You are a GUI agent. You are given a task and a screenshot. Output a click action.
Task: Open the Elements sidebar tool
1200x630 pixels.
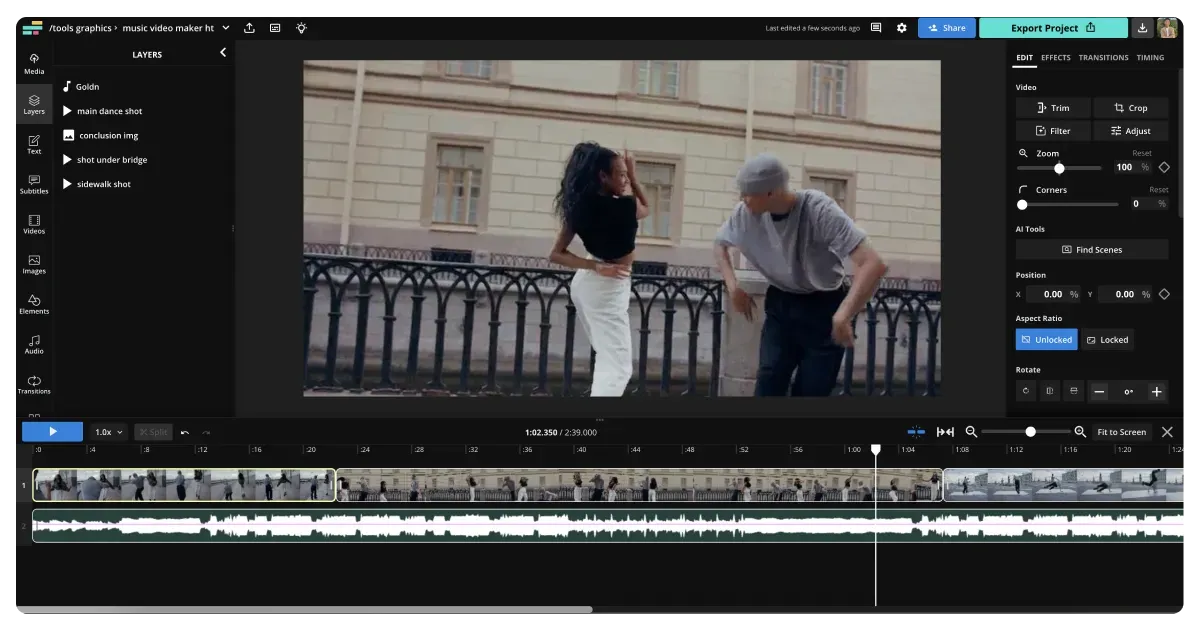(x=34, y=304)
